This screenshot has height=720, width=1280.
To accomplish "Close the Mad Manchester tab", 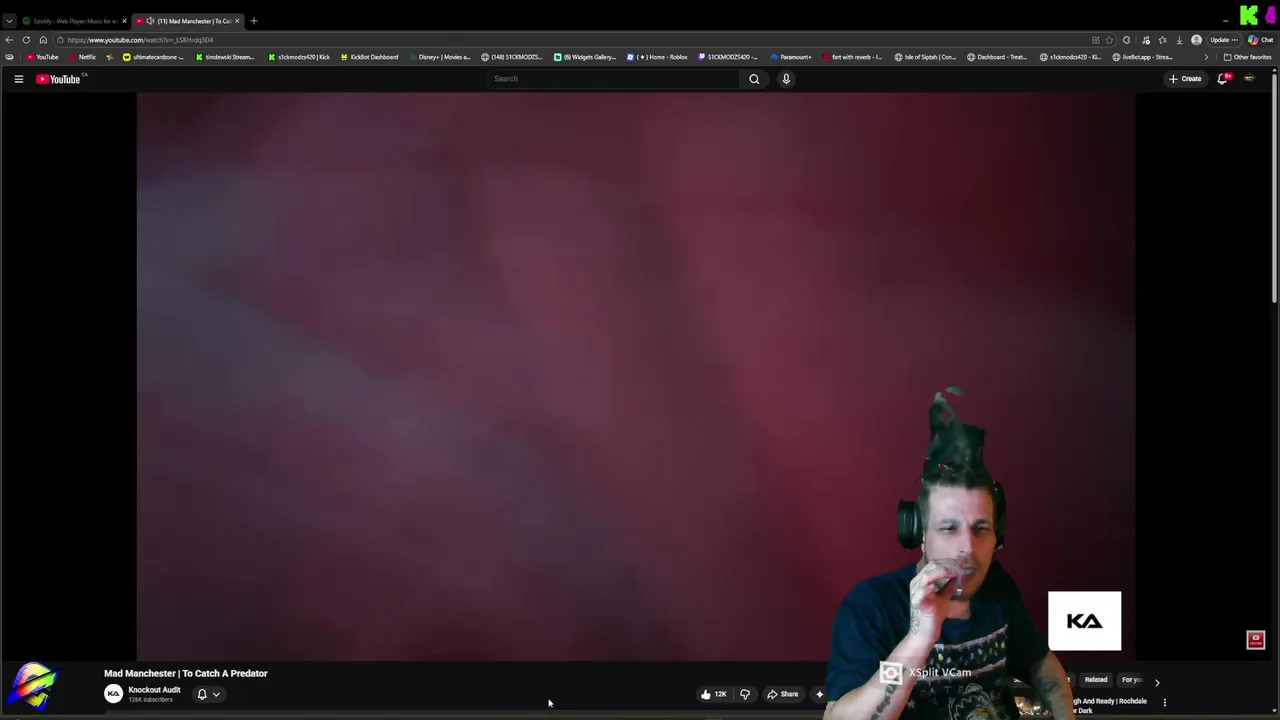I will 237,21.
